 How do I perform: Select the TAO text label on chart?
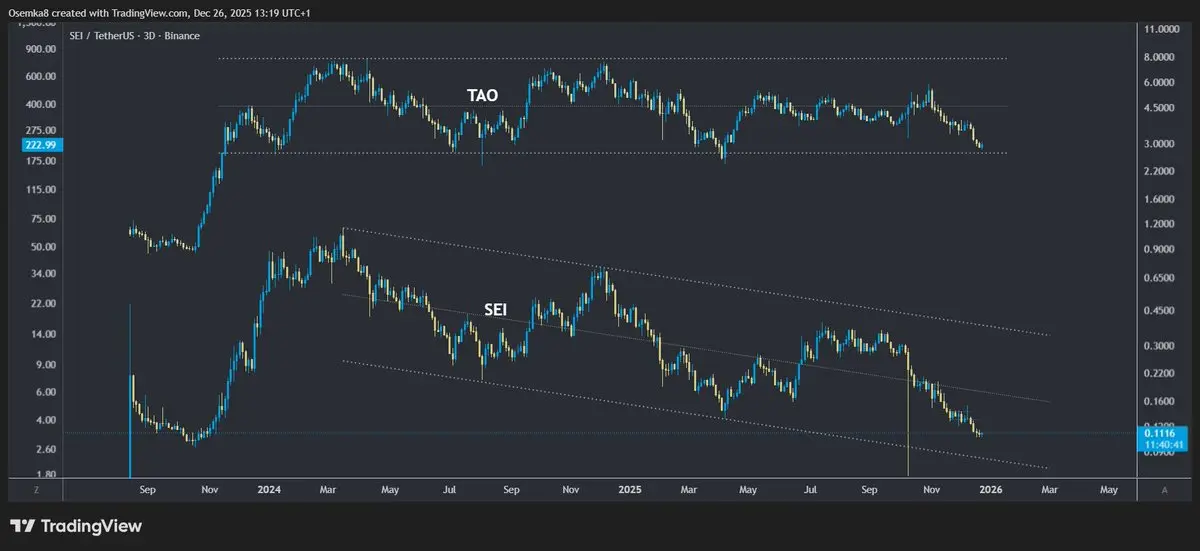coord(482,96)
